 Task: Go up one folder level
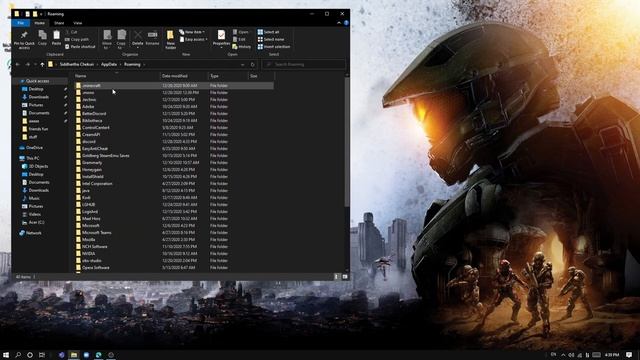coord(42,64)
